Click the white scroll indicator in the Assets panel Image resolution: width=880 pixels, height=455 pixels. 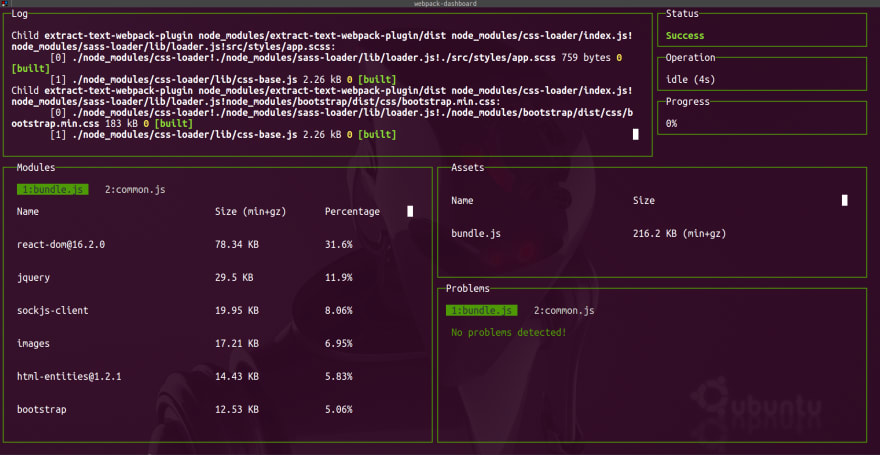[845, 200]
